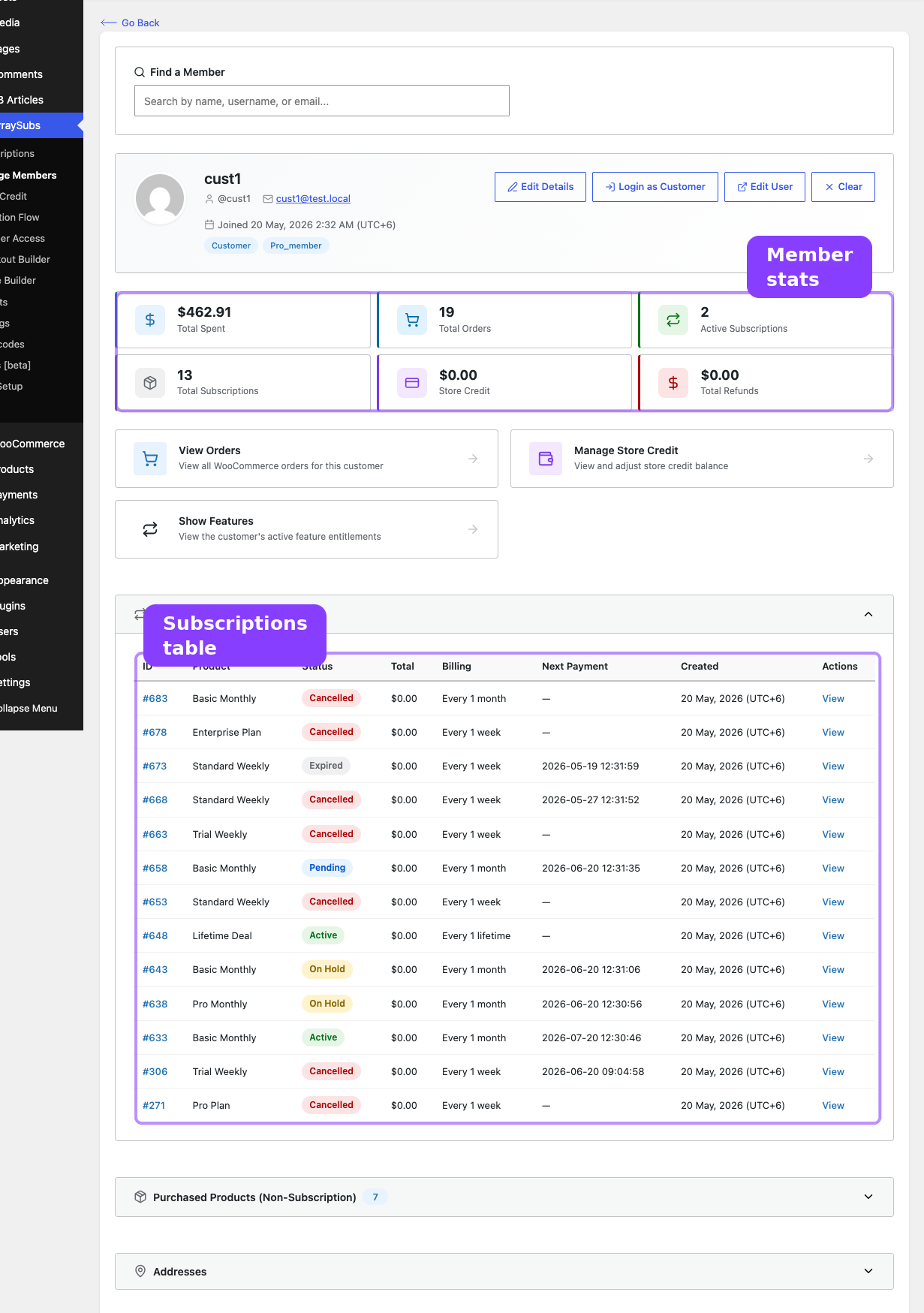924x1313 pixels.
Task: Click the Enterprise Plan product name
Action: pyautogui.click(x=227, y=732)
